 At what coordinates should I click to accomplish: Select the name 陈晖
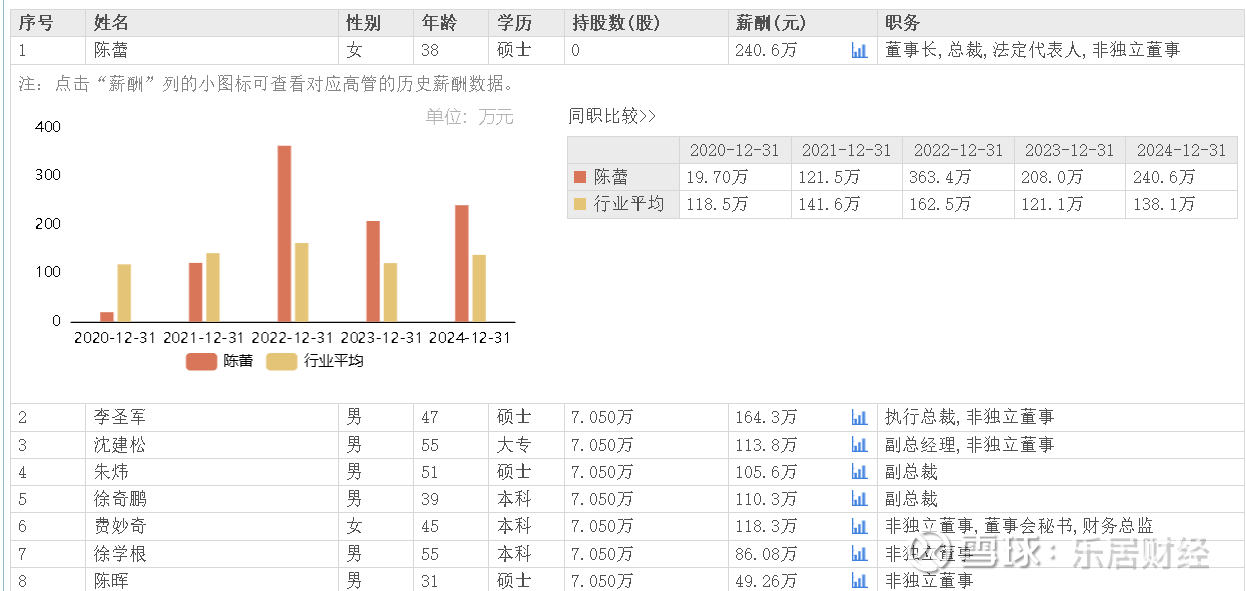point(111,580)
